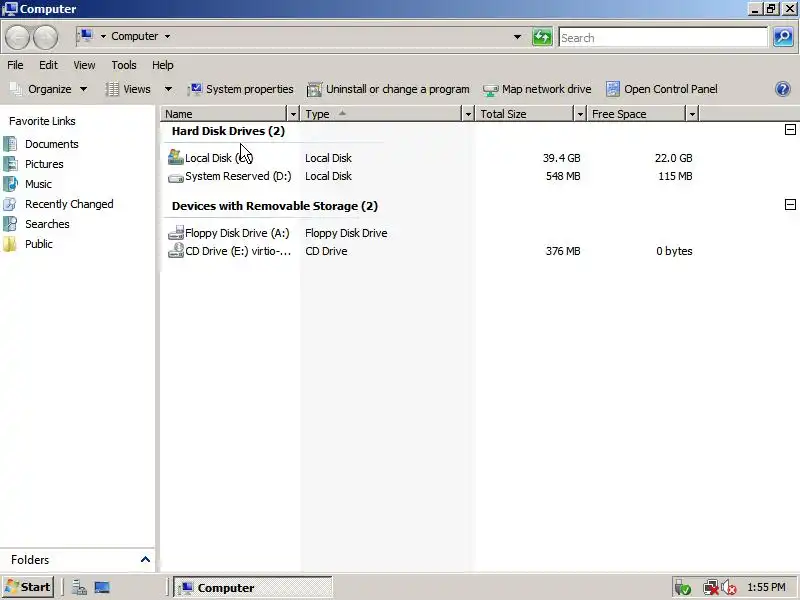Click the Searches favorite link icon
800x600 pixels.
(10, 224)
